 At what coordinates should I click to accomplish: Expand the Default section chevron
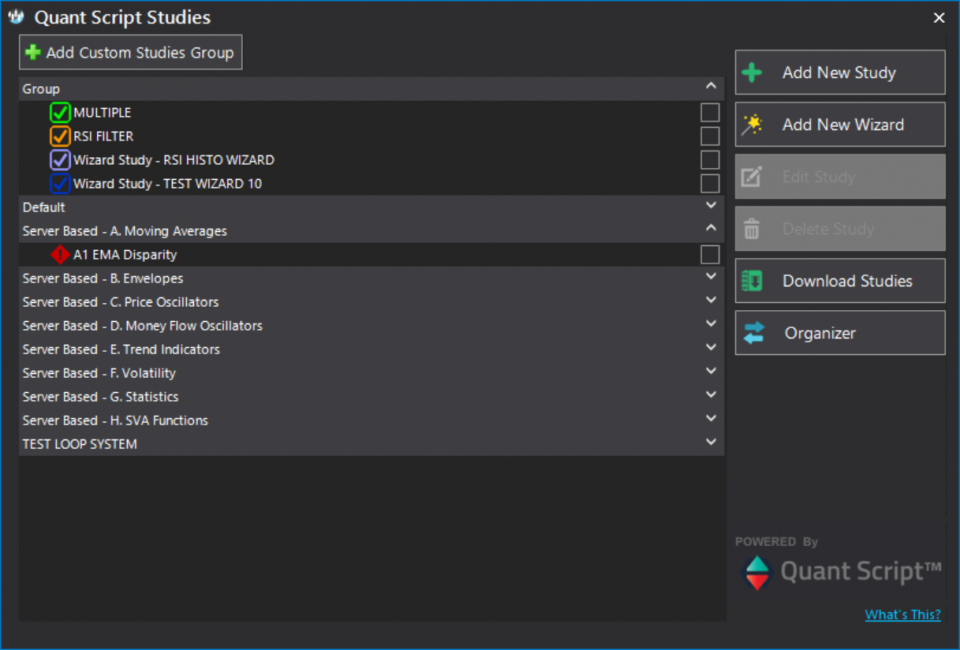pos(711,205)
